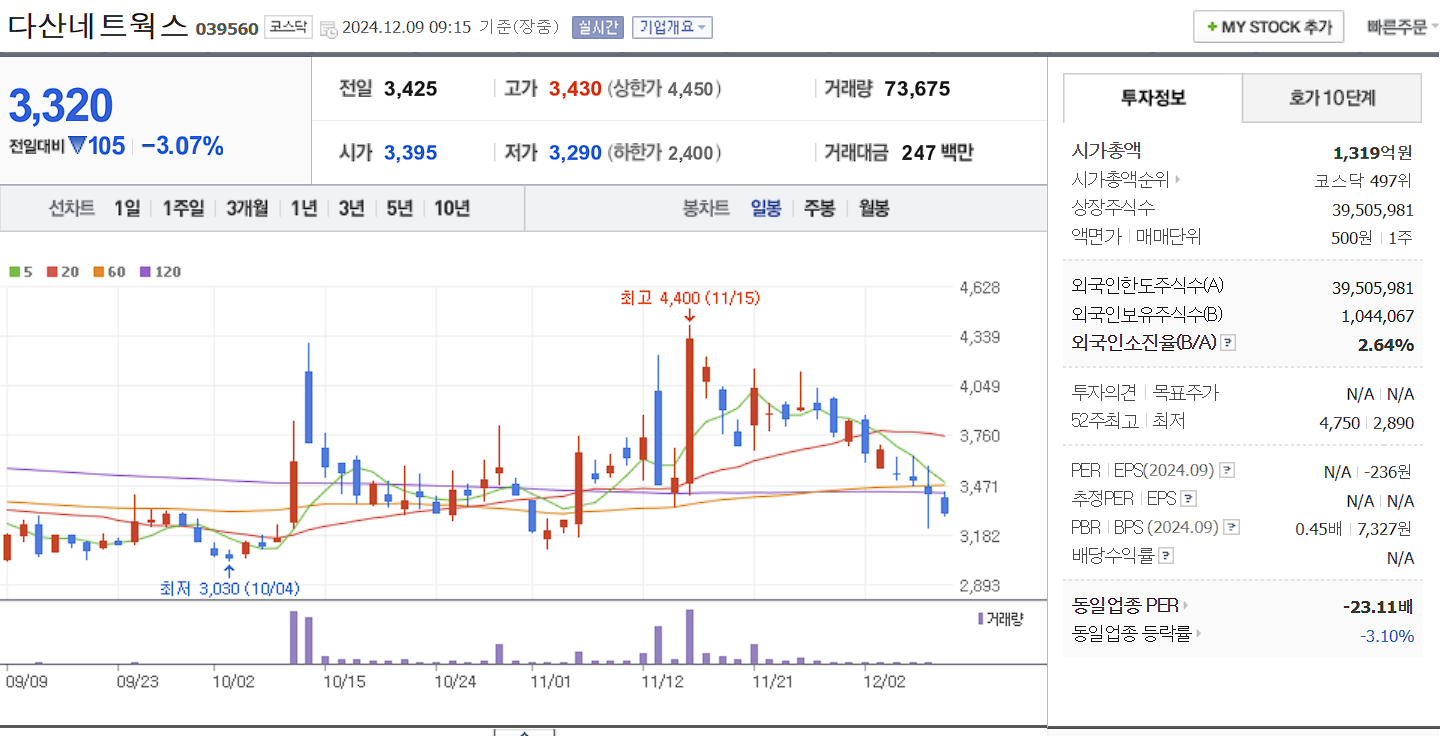Click the 저가 value 3,290
Screen dimensions: 1449x736
click(x=575, y=153)
